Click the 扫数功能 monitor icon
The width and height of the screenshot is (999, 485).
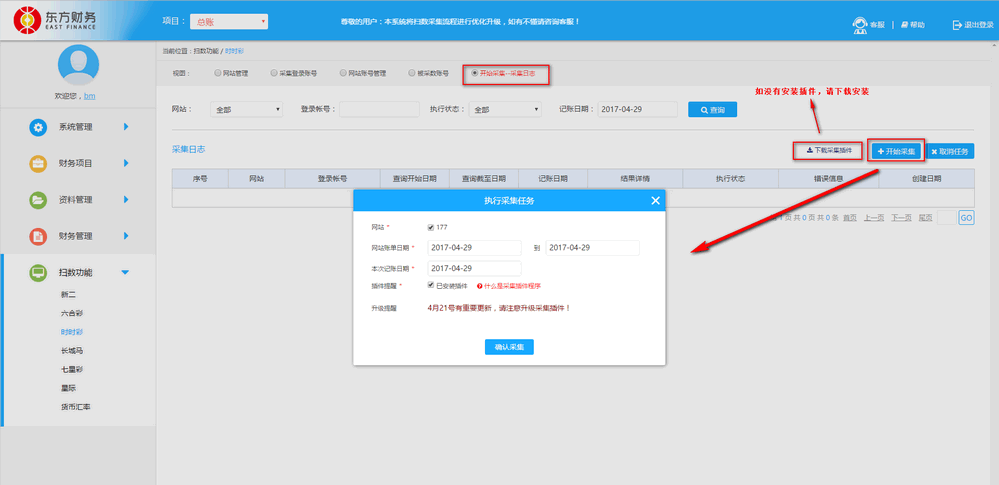click(38, 272)
